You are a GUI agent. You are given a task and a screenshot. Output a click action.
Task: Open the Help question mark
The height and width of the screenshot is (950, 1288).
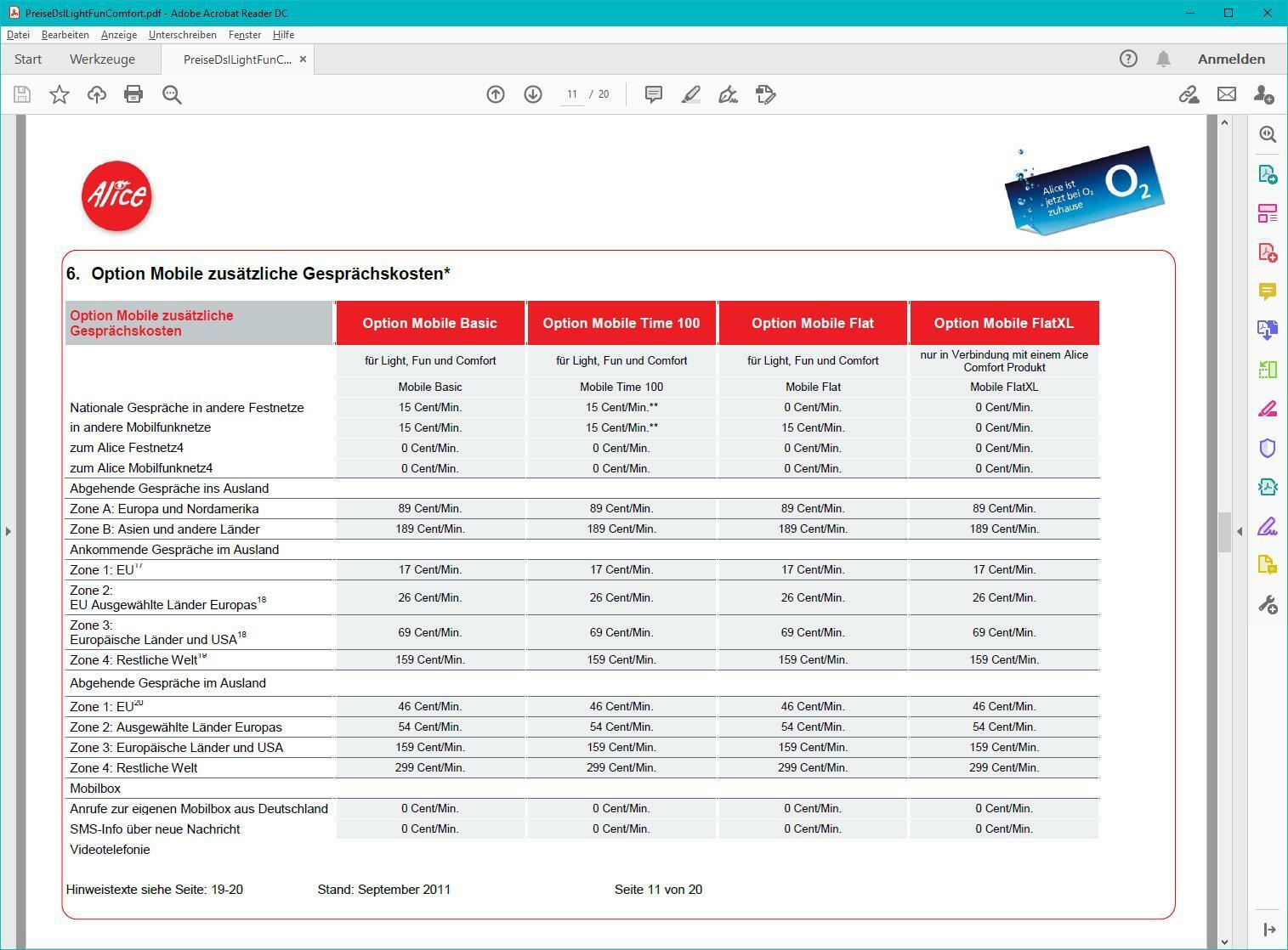[1128, 59]
